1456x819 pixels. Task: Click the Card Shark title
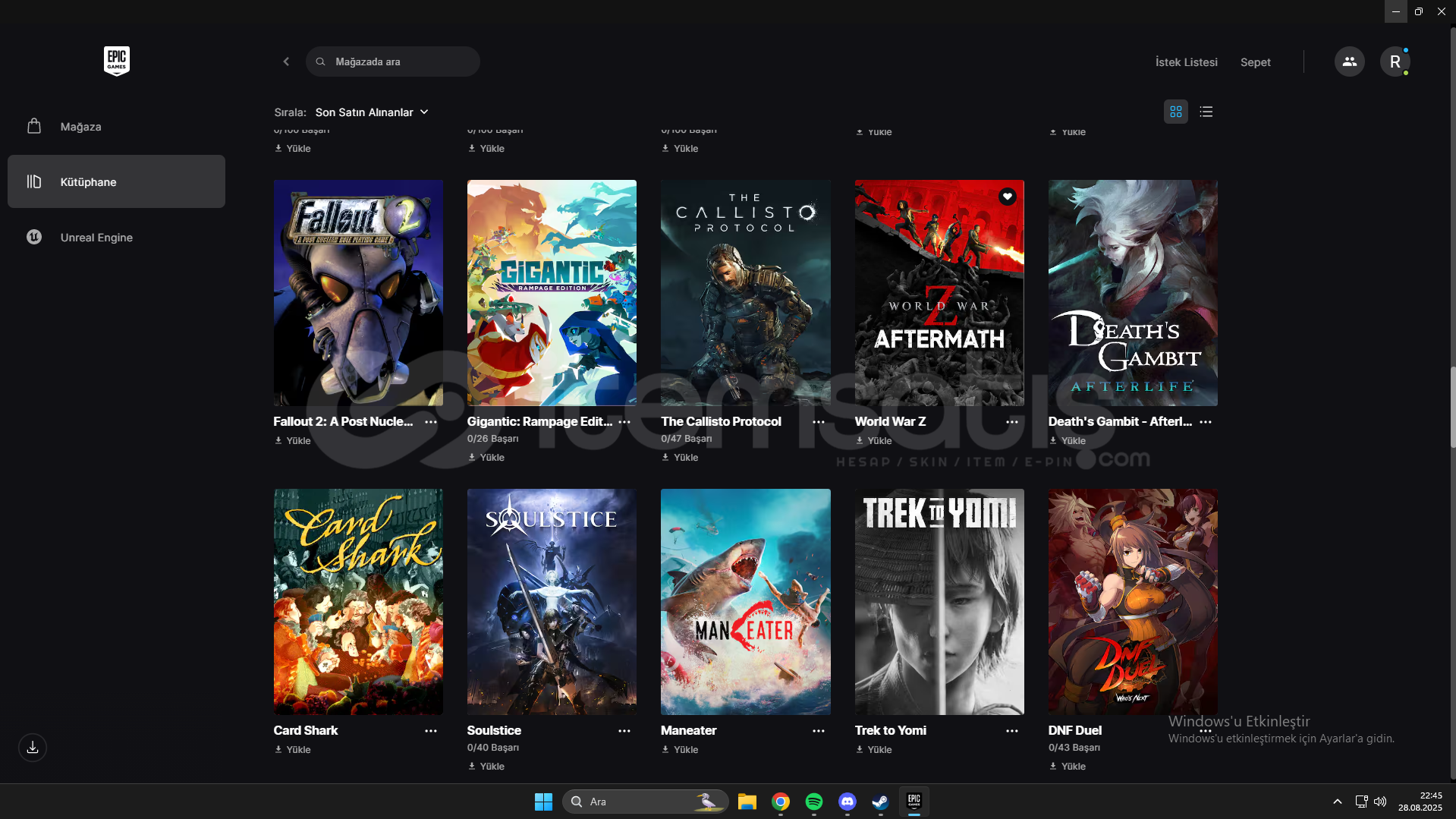click(306, 731)
